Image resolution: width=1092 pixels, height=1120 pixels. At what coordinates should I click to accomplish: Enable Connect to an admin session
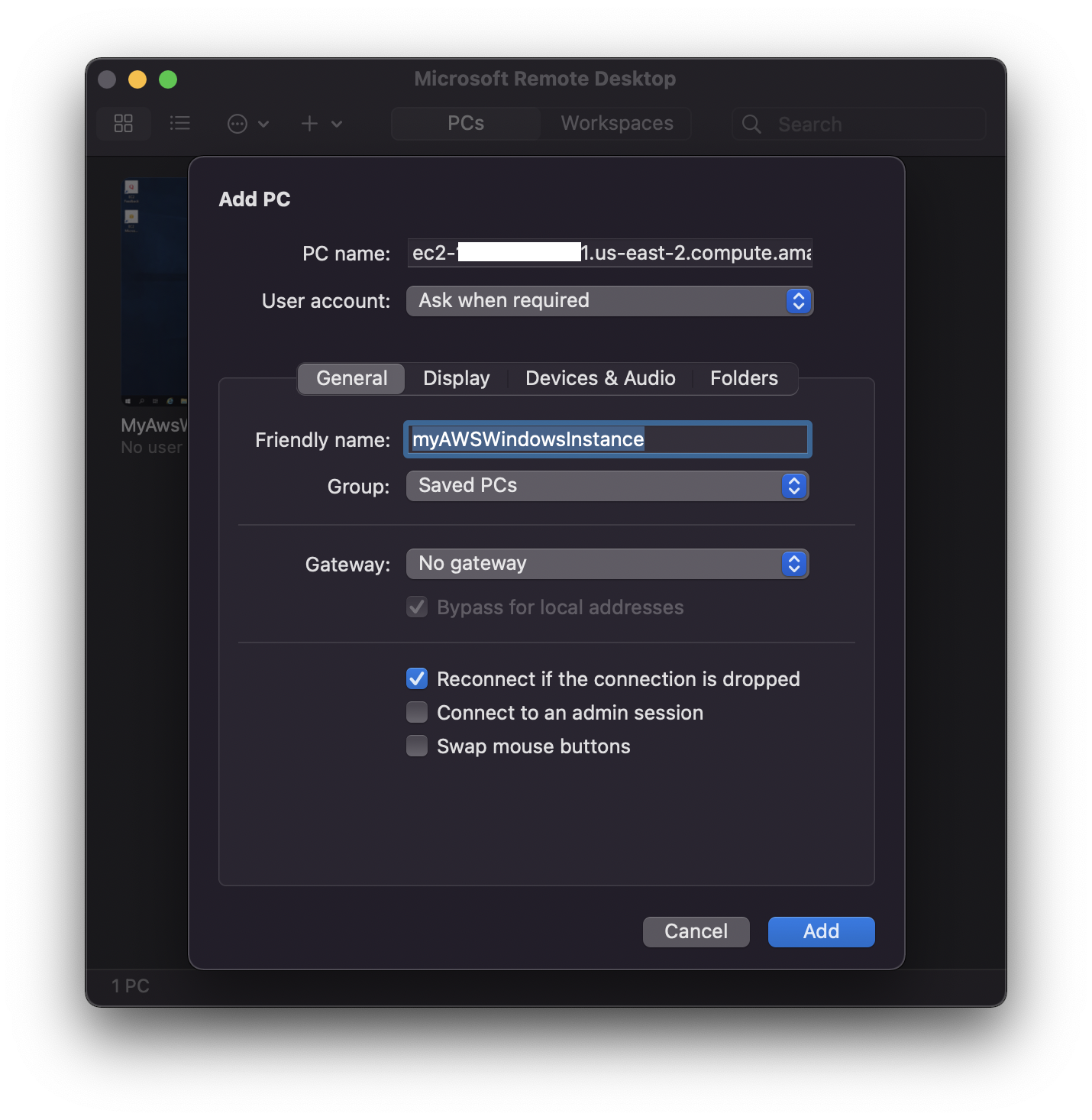(x=417, y=712)
